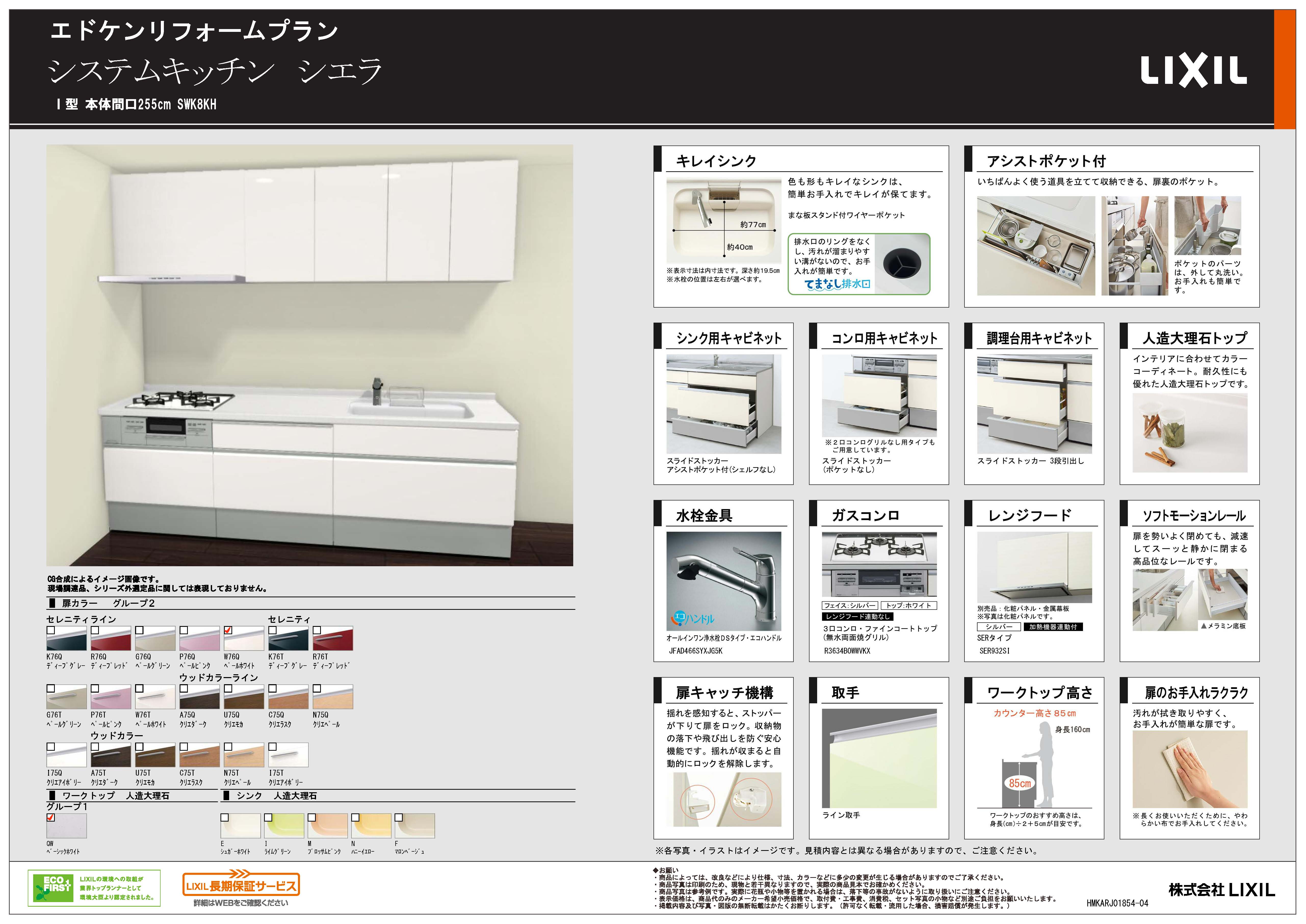Viewport: 1306px width, 924px height.
Task: Click the 扉カラー グループ2 section heading
Action: point(108,604)
